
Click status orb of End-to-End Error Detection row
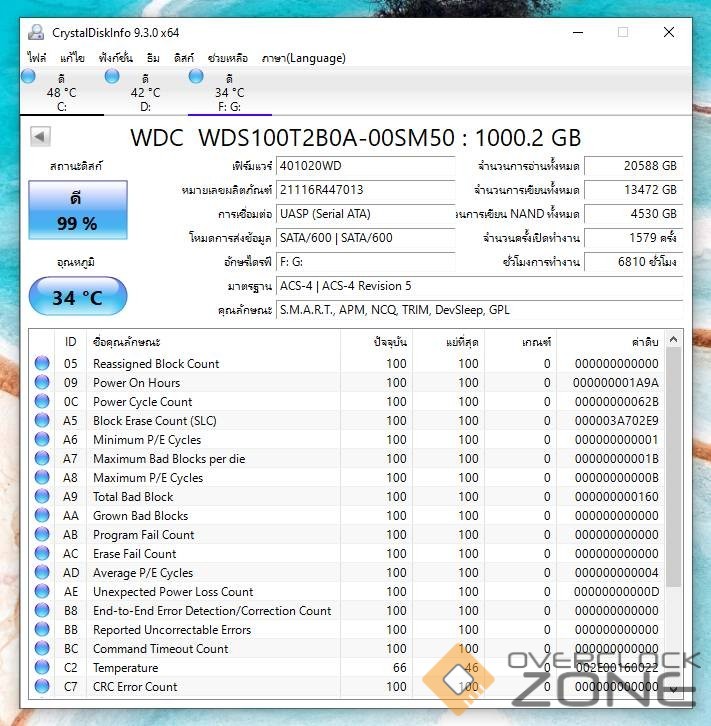click(x=42, y=610)
